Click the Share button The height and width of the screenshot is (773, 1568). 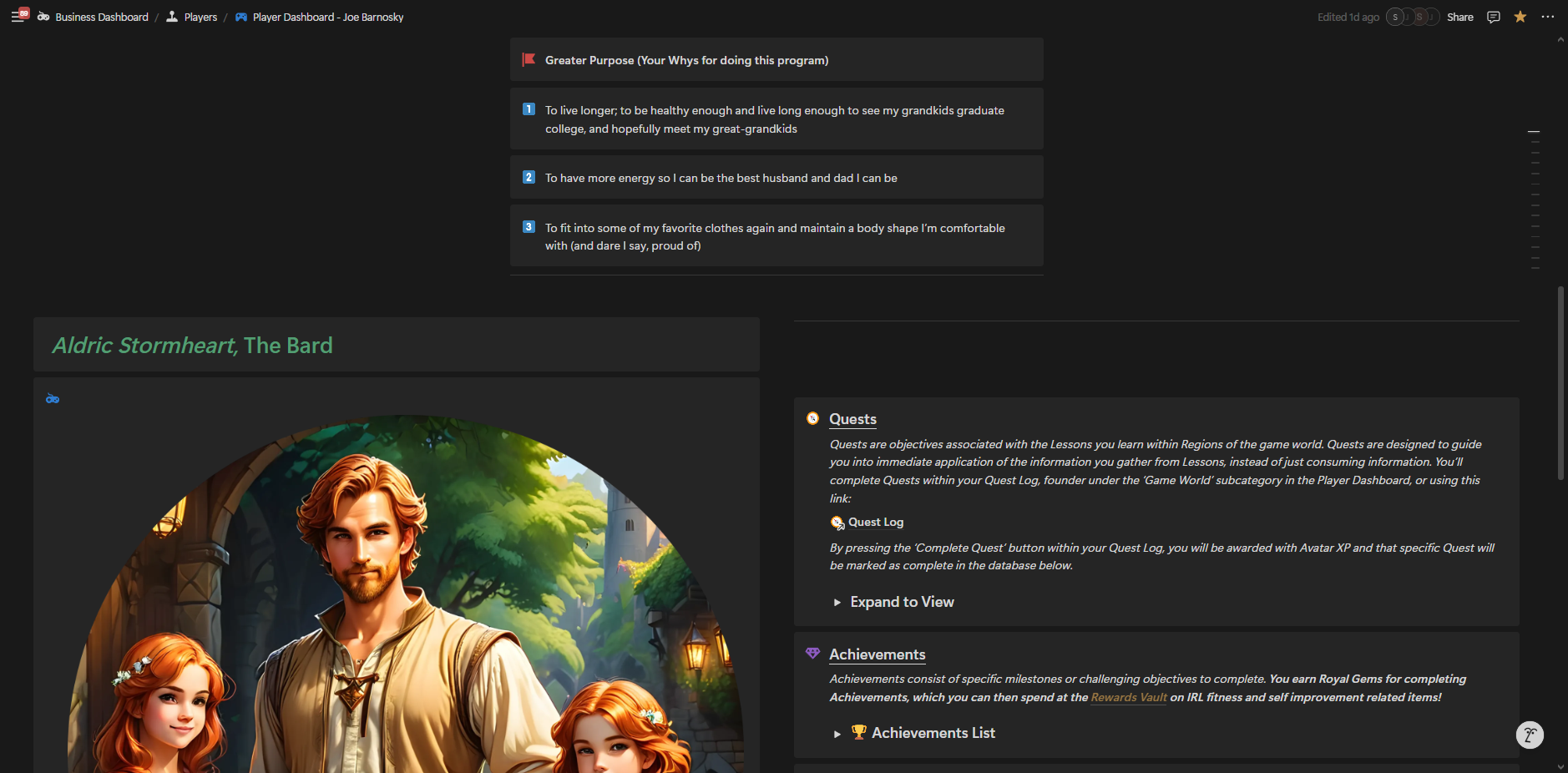tap(1460, 17)
